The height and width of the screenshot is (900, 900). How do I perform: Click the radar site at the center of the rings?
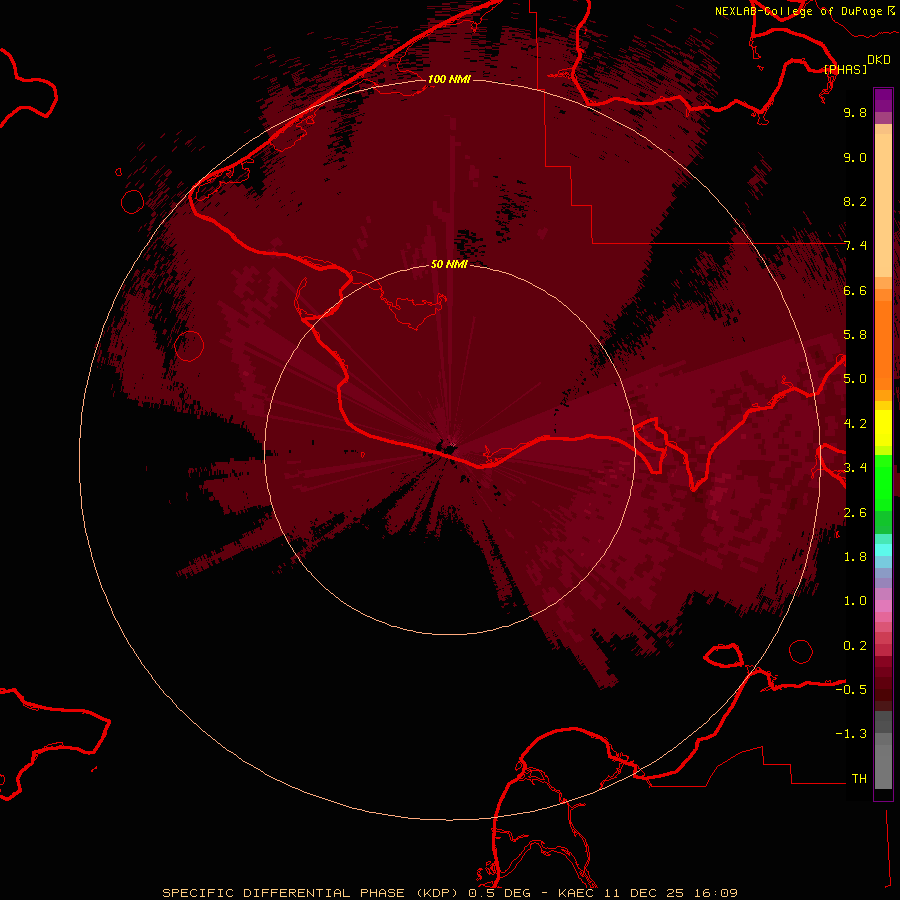(449, 449)
